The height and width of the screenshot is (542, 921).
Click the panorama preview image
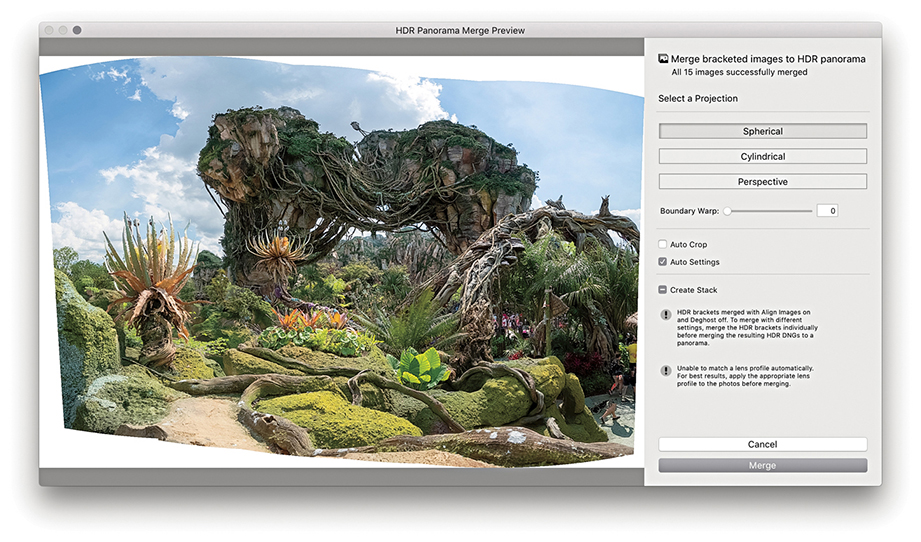tap(340, 262)
